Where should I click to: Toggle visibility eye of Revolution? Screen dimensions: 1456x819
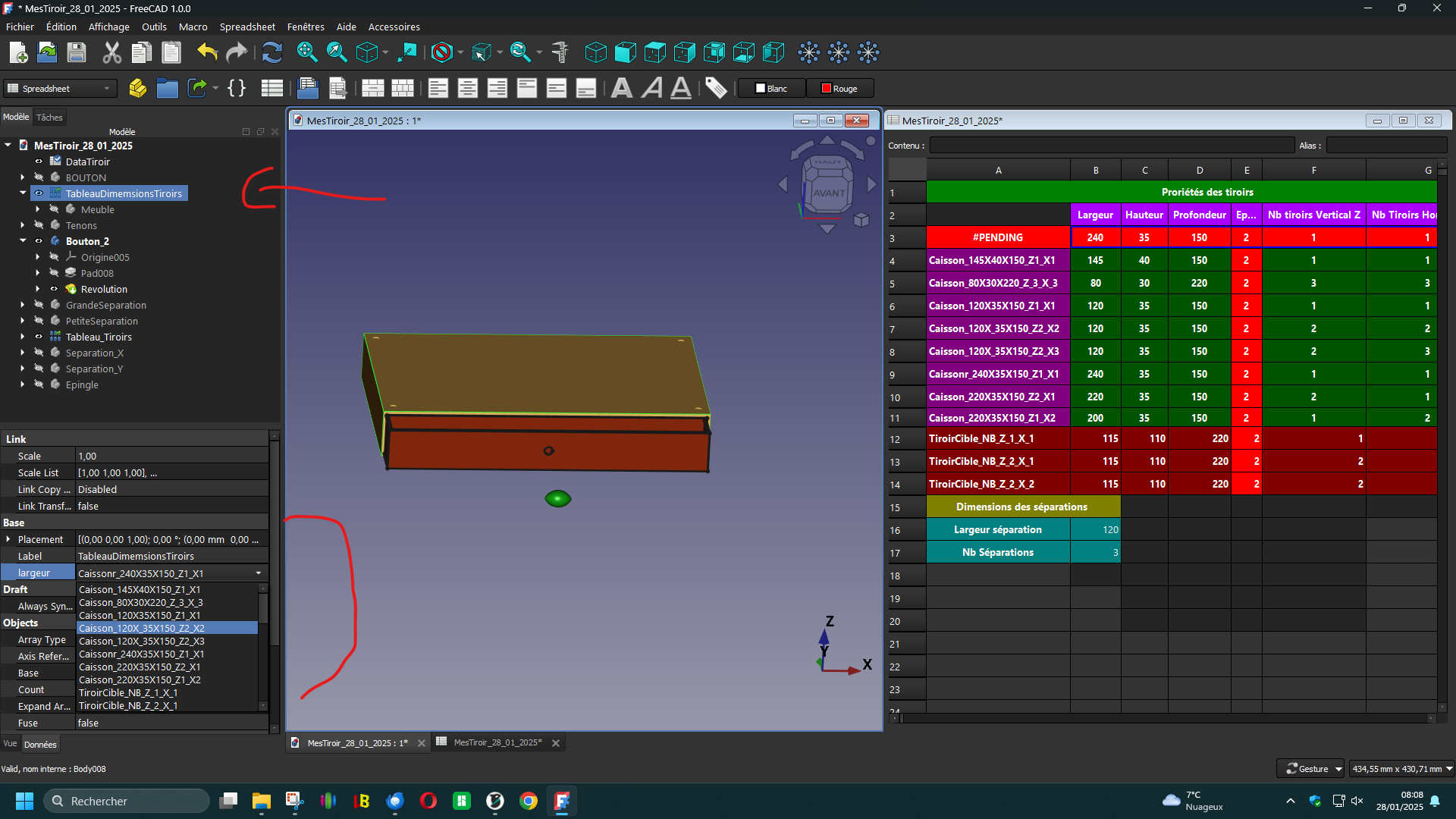(54, 289)
